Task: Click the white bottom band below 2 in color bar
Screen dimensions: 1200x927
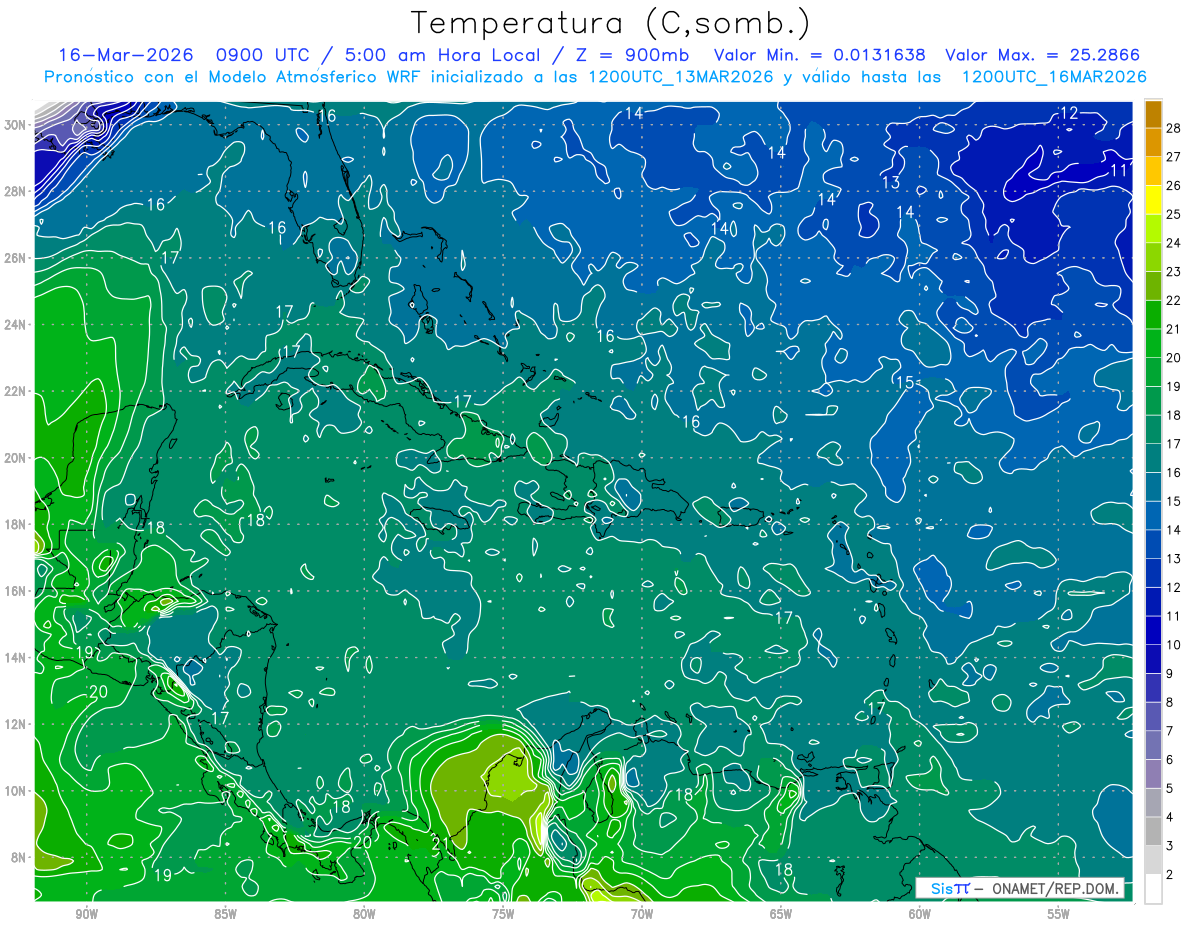Action: coord(1153,889)
